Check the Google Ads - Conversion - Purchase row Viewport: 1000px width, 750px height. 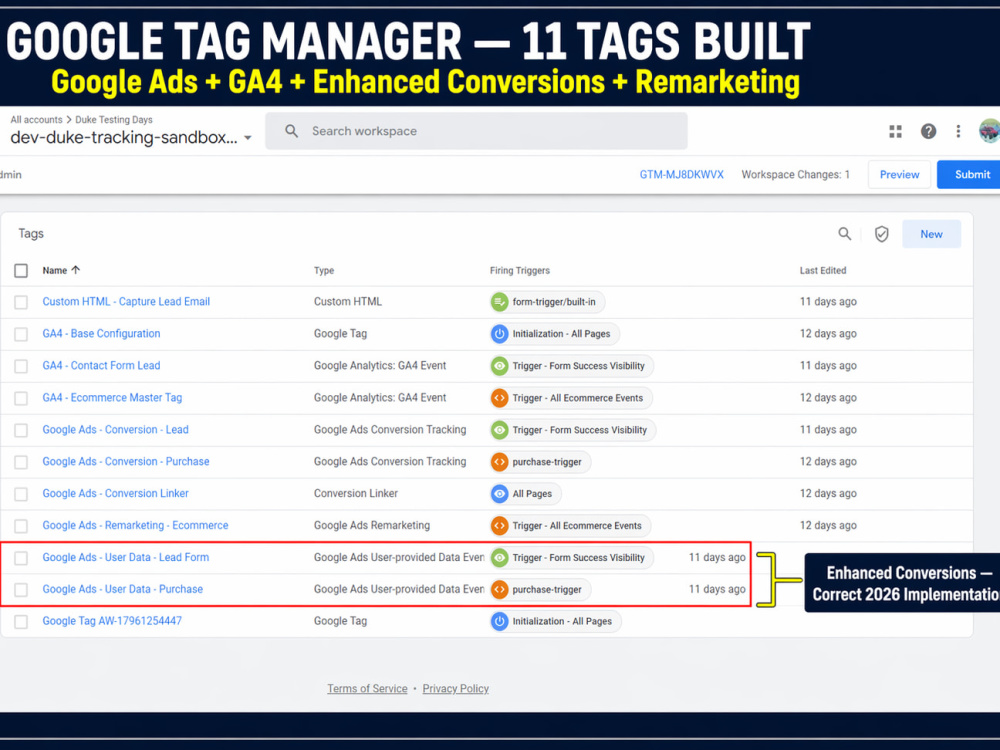point(21,462)
